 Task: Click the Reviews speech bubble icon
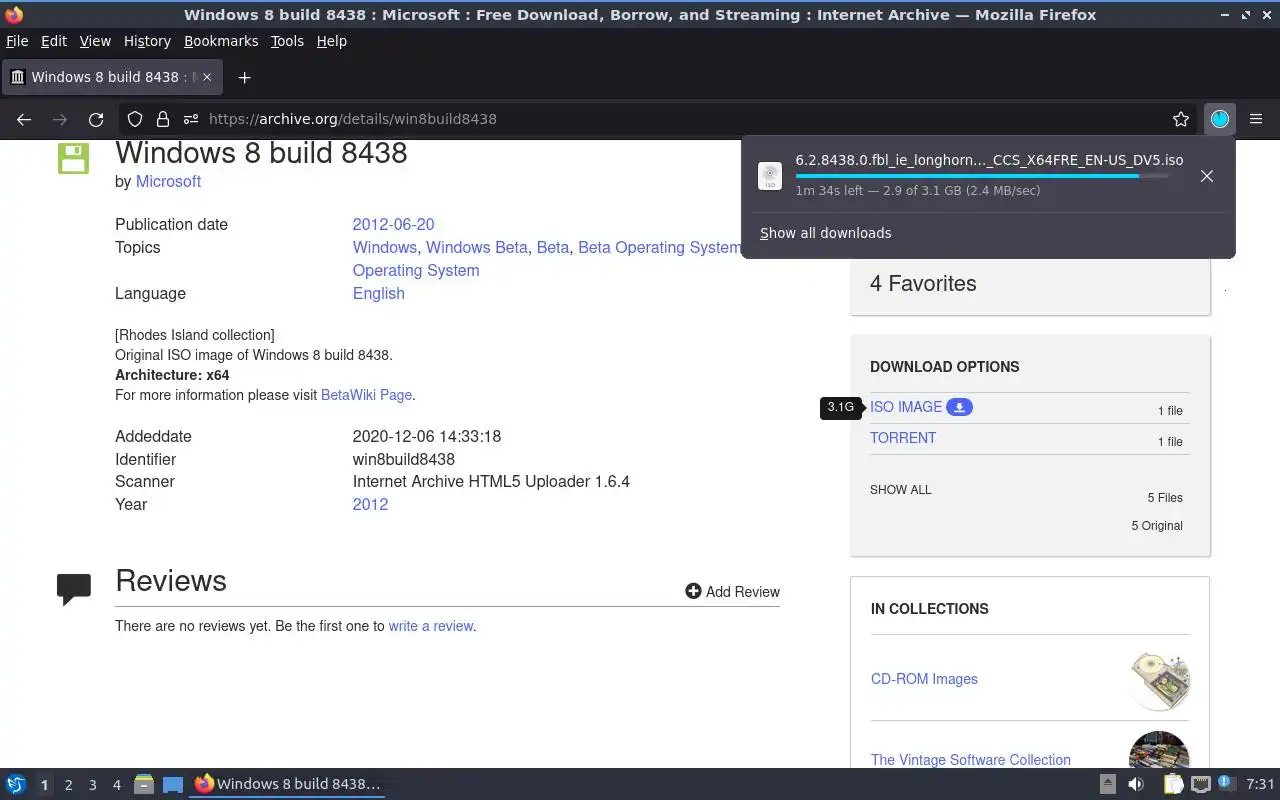point(74,589)
